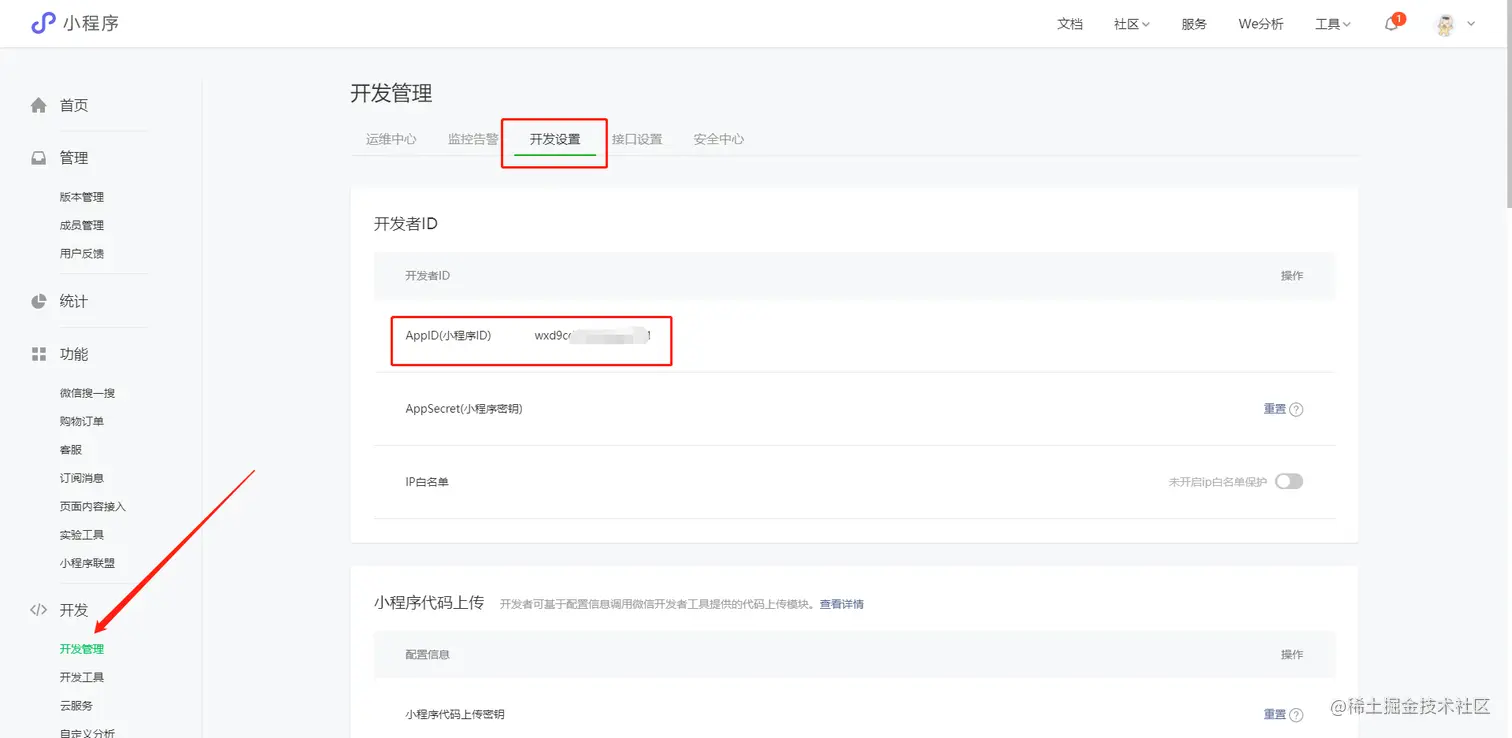Click the 管理 inbox icon in sidebar
Viewport: 1512px width, 738px height.
click(39, 158)
